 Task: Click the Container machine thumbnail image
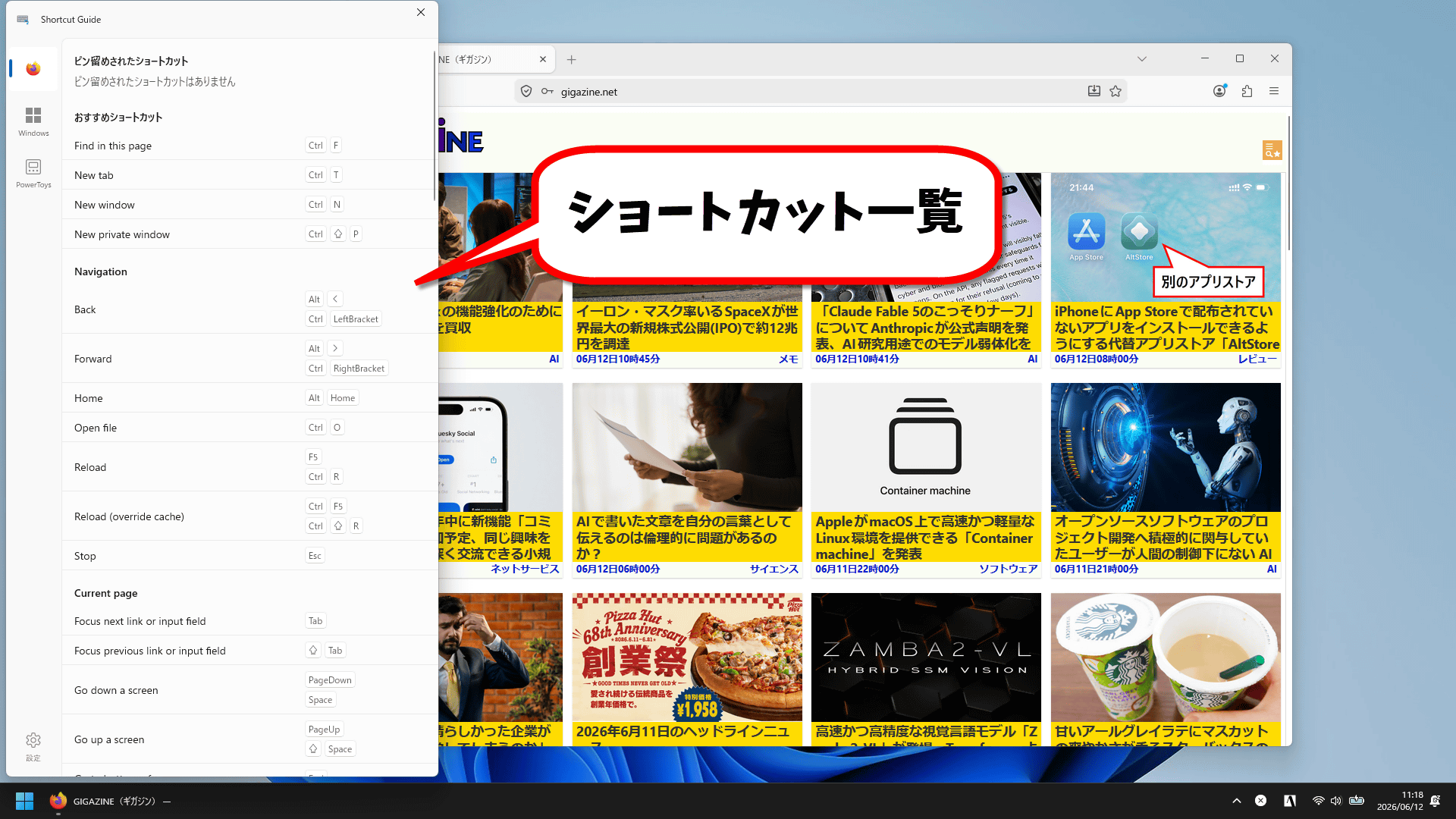pyautogui.click(x=925, y=447)
